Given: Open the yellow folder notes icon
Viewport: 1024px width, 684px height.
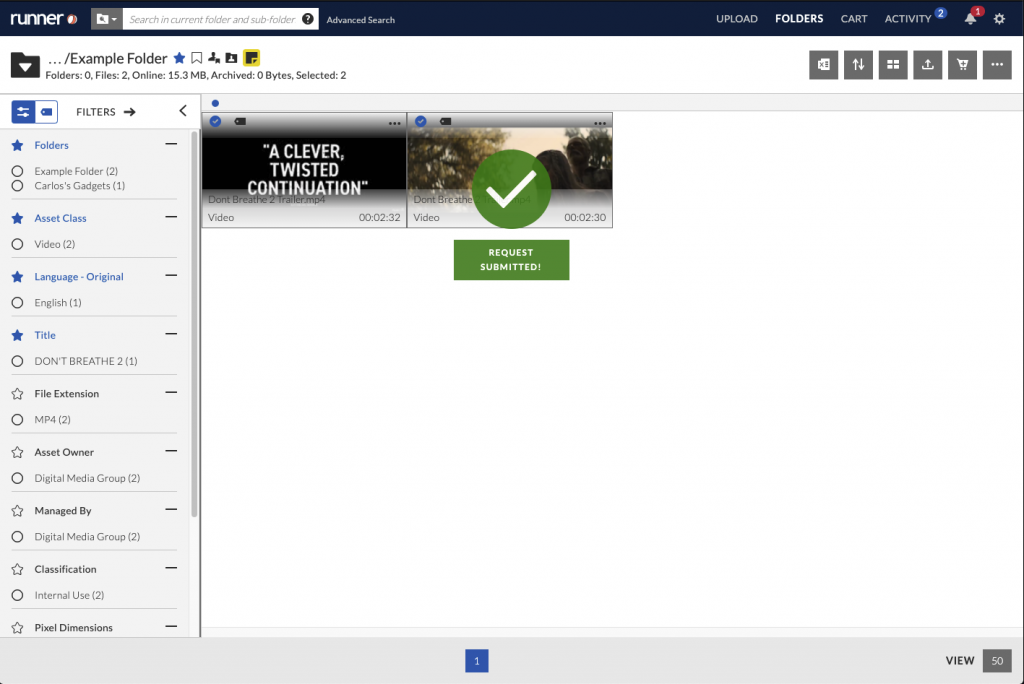Looking at the screenshot, I should pyautogui.click(x=251, y=57).
